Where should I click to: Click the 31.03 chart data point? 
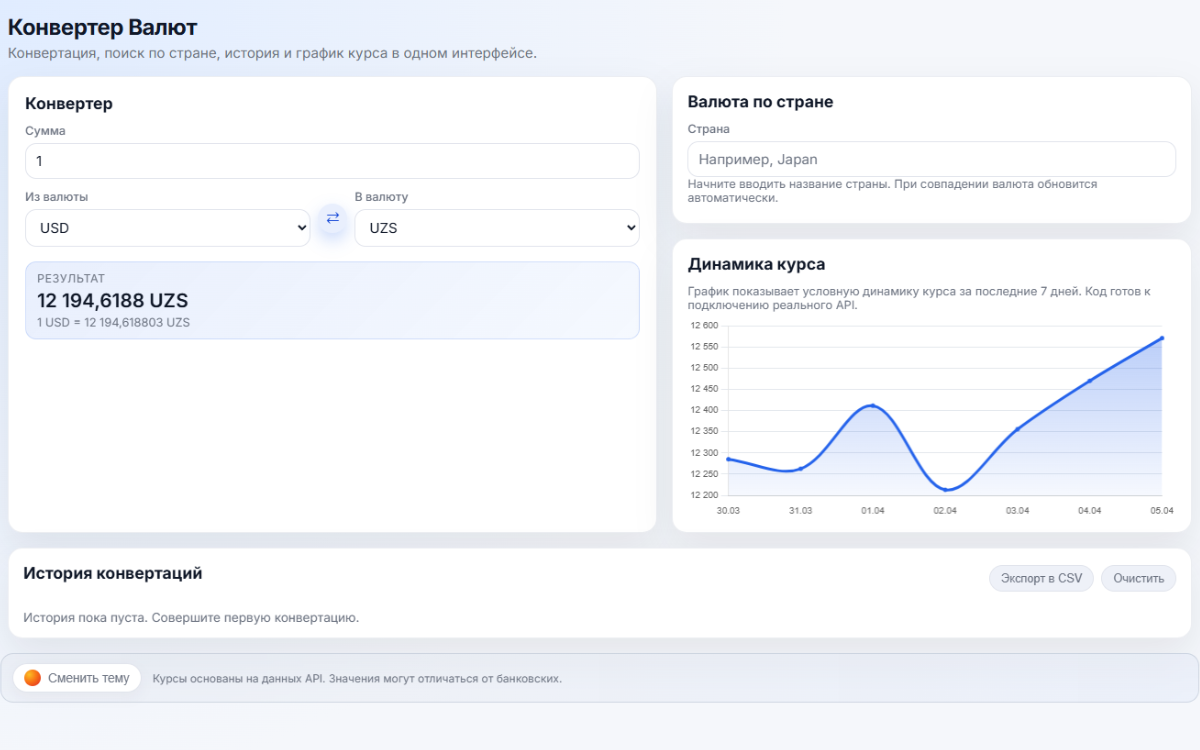(800, 468)
